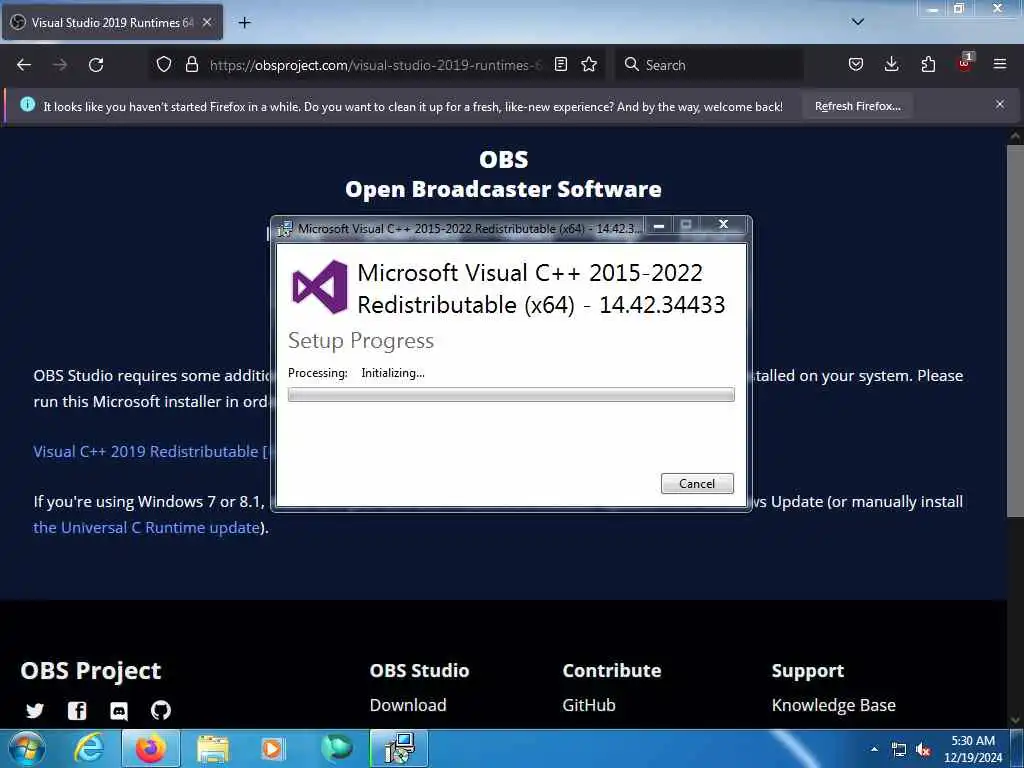The height and width of the screenshot is (768, 1024).
Task: Open the Firefox hamburger menu
Action: pos(1000,65)
